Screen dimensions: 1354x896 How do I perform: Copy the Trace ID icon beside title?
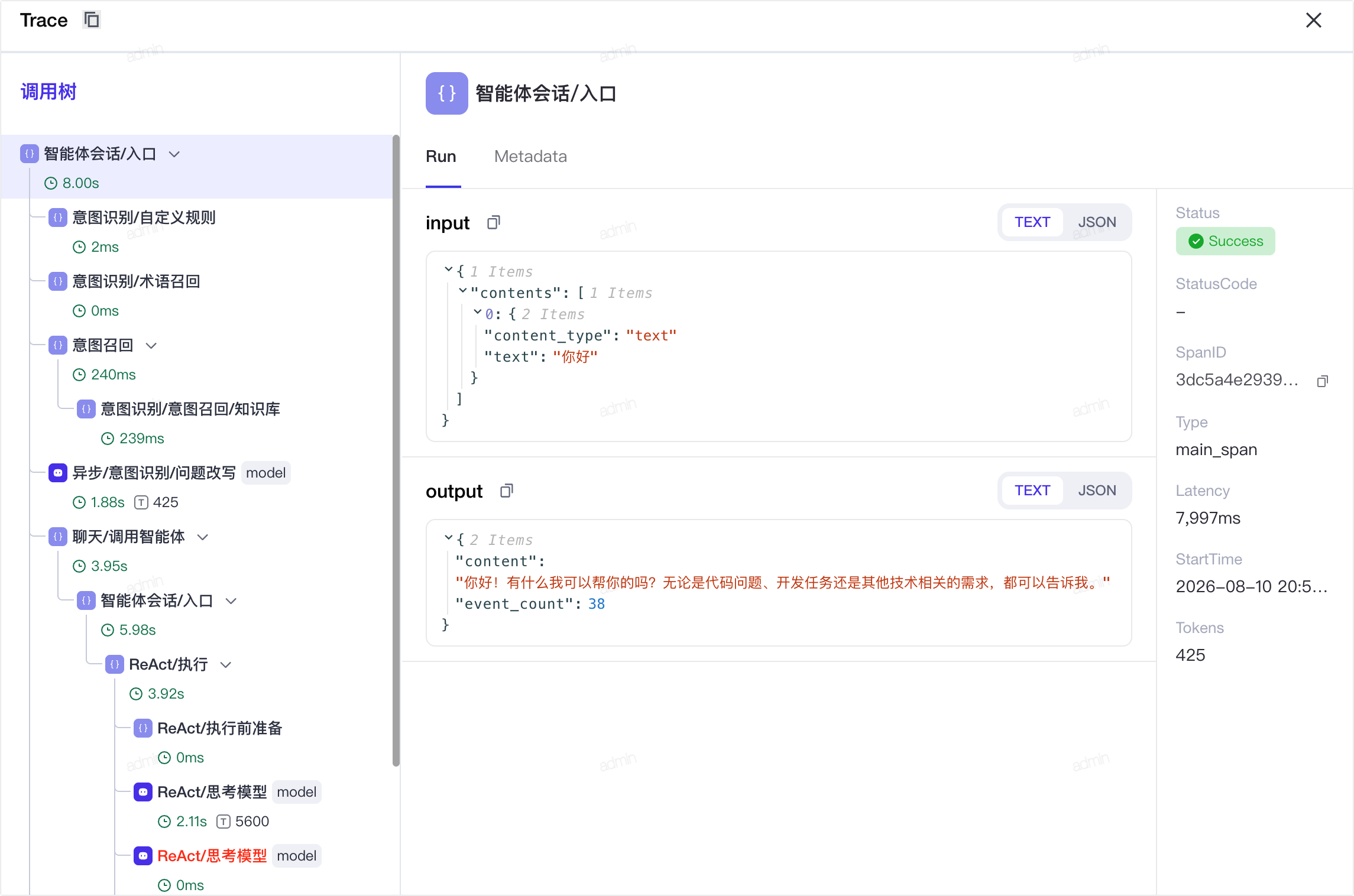(x=92, y=20)
